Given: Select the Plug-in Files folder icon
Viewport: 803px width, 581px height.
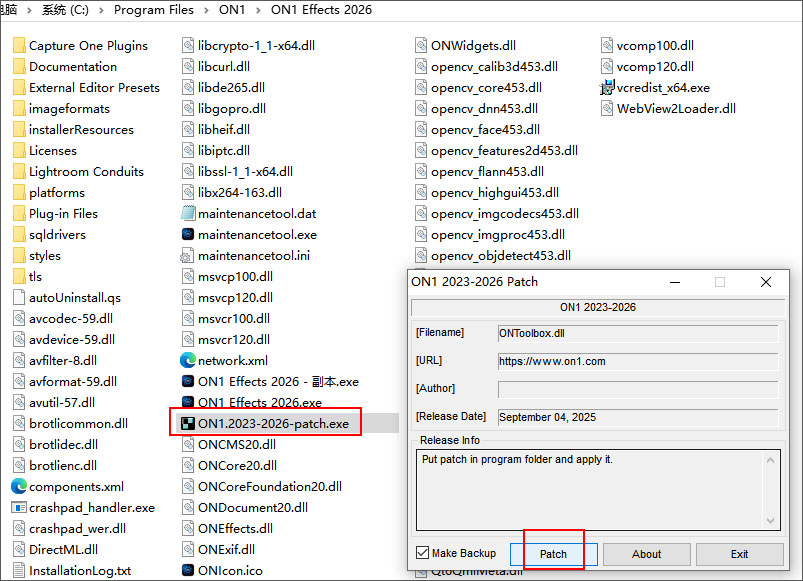Looking at the screenshot, I should click(x=19, y=213).
